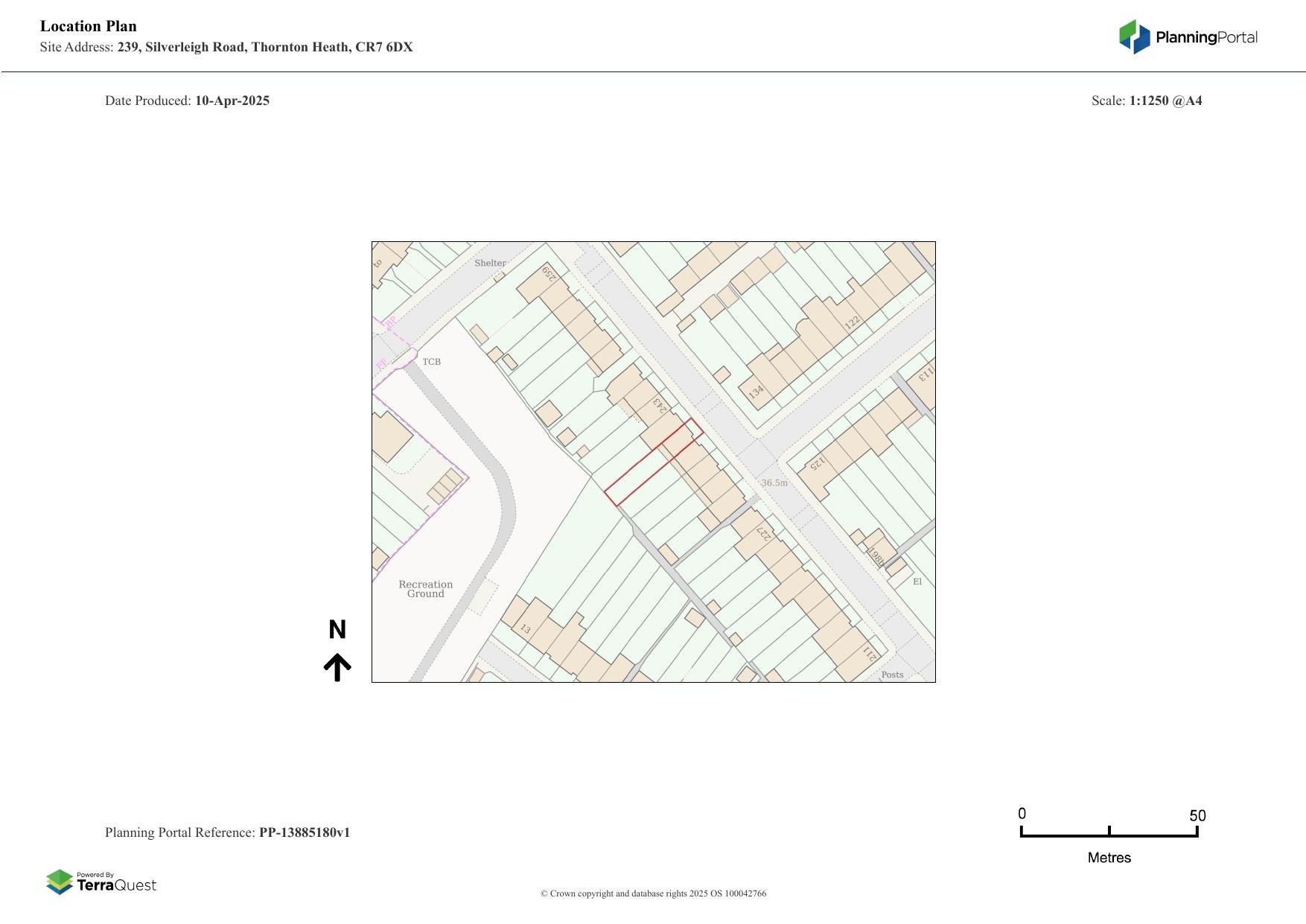Click building number 134 on map

pyautogui.click(x=756, y=392)
